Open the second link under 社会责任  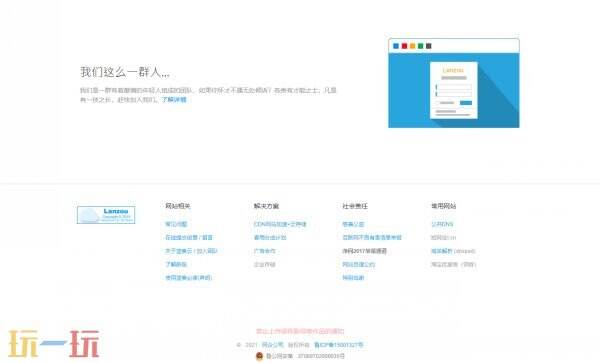372,238
